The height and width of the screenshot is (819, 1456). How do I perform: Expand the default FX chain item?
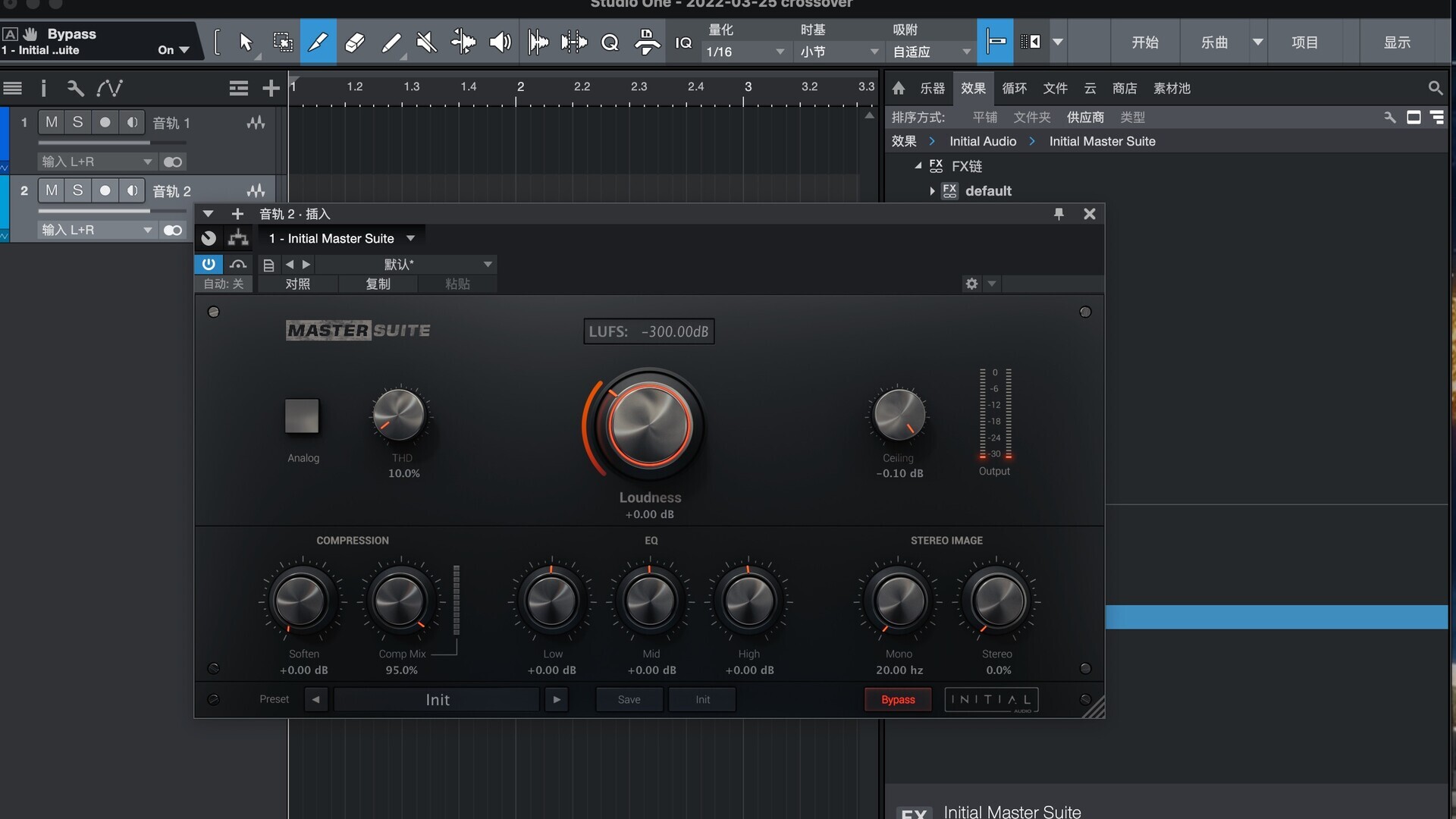click(x=932, y=191)
